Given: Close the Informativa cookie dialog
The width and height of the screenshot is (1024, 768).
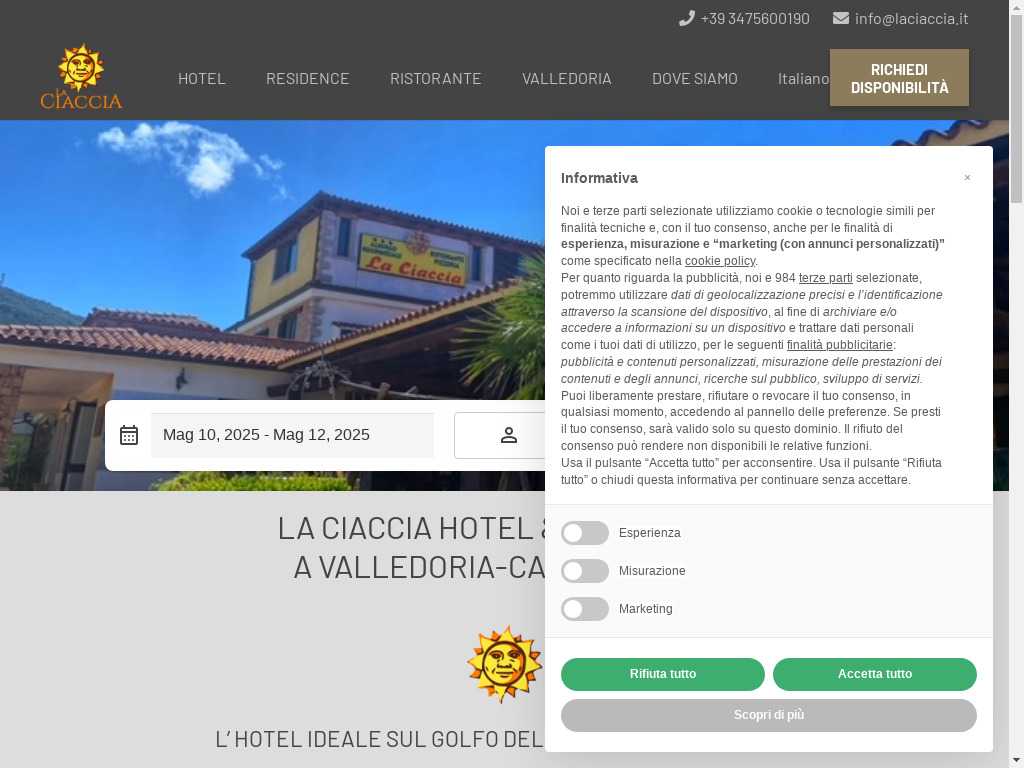Looking at the screenshot, I should click(967, 178).
